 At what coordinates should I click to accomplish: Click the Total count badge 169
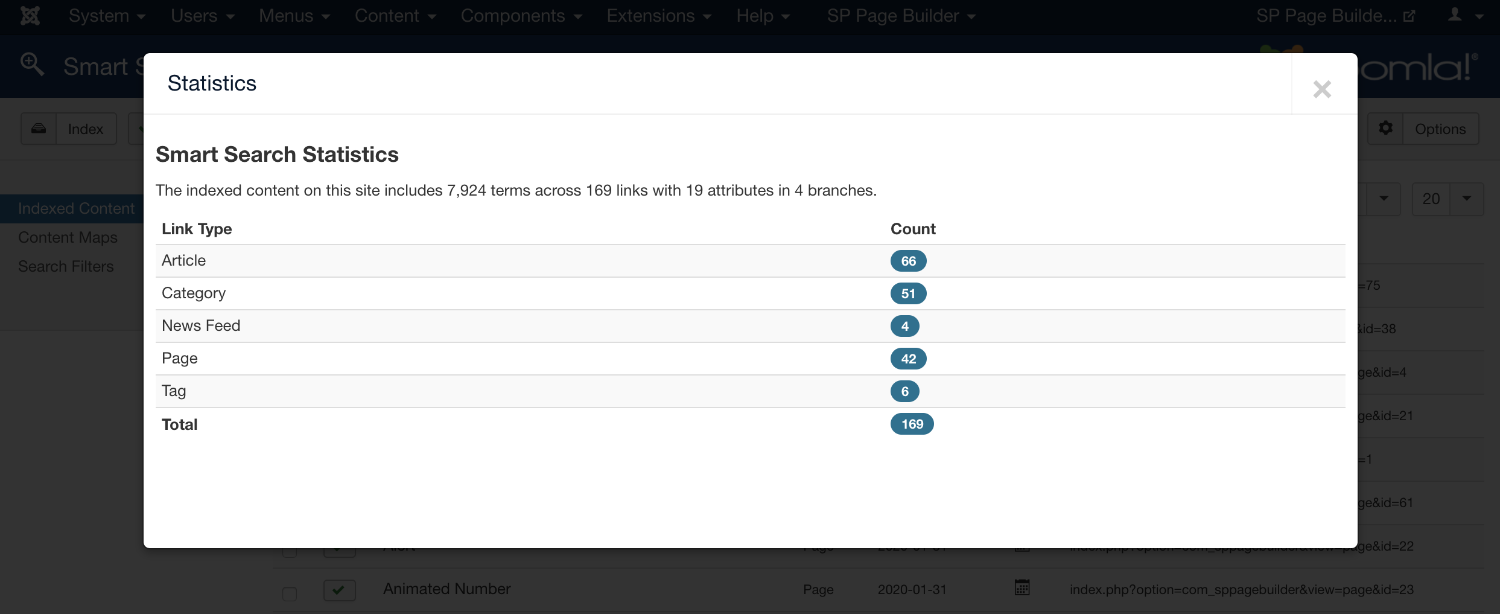pyautogui.click(x=911, y=424)
